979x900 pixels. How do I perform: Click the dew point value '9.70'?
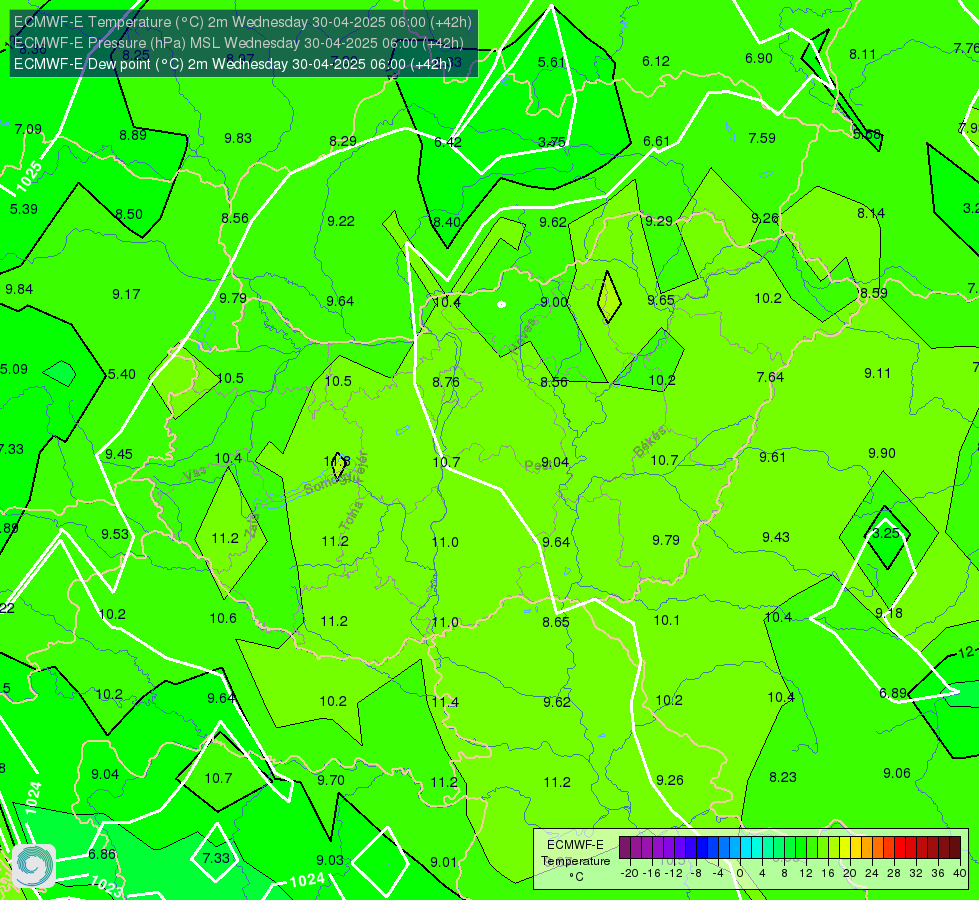330,781
